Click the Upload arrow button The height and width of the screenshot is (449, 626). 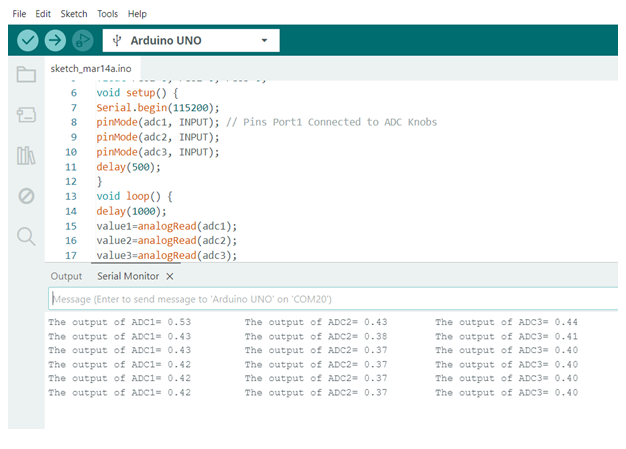55,41
